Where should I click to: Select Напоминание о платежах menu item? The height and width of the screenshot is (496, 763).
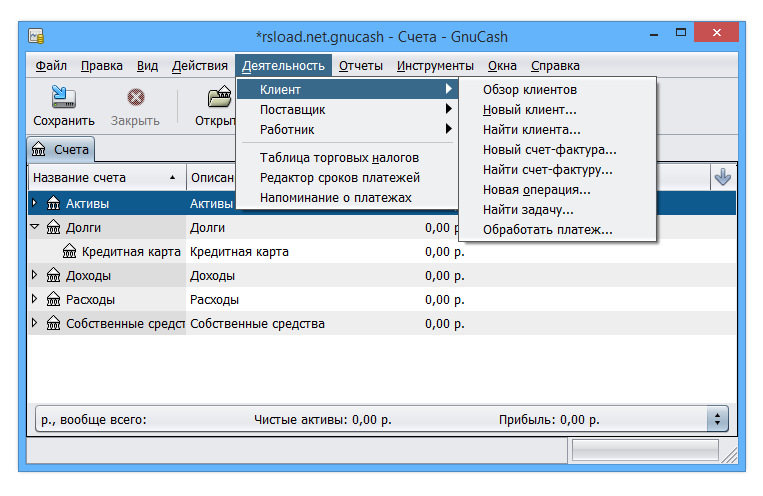click(347, 197)
